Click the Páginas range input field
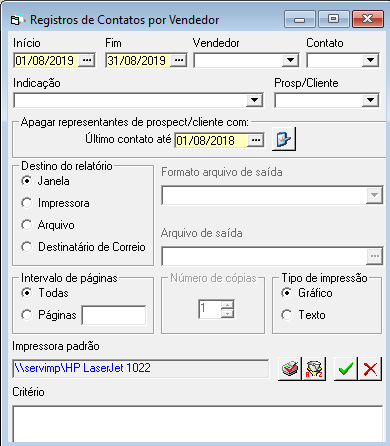 click(114, 315)
